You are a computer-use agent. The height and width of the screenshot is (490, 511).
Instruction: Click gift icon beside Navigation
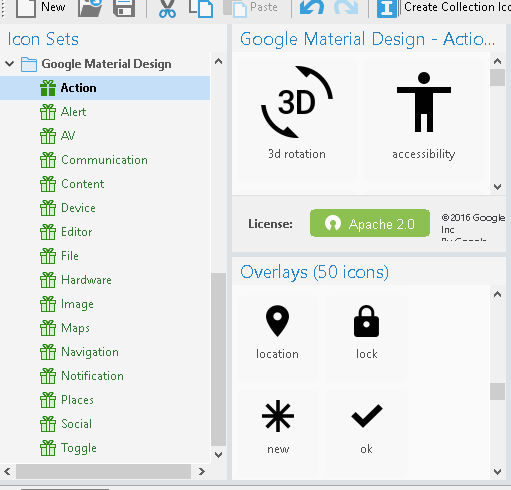pos(48,352)
